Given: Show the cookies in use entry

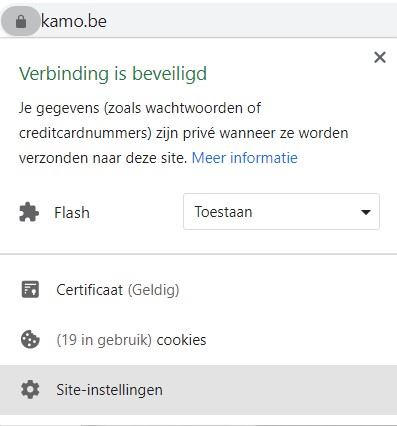Looking at the screenshot, I should pyautogui.click(x=198, y=340).
